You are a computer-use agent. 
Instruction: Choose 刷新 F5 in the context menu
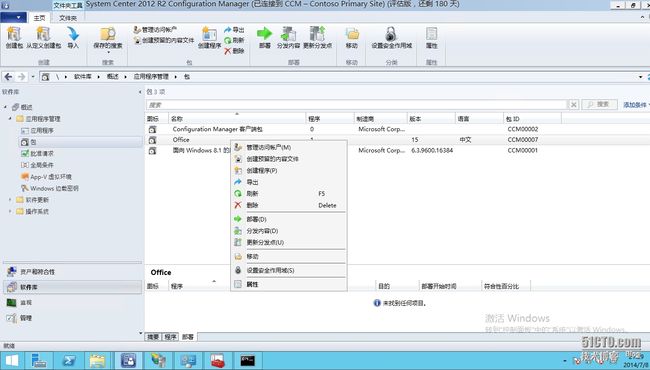(x=289, y=194)
